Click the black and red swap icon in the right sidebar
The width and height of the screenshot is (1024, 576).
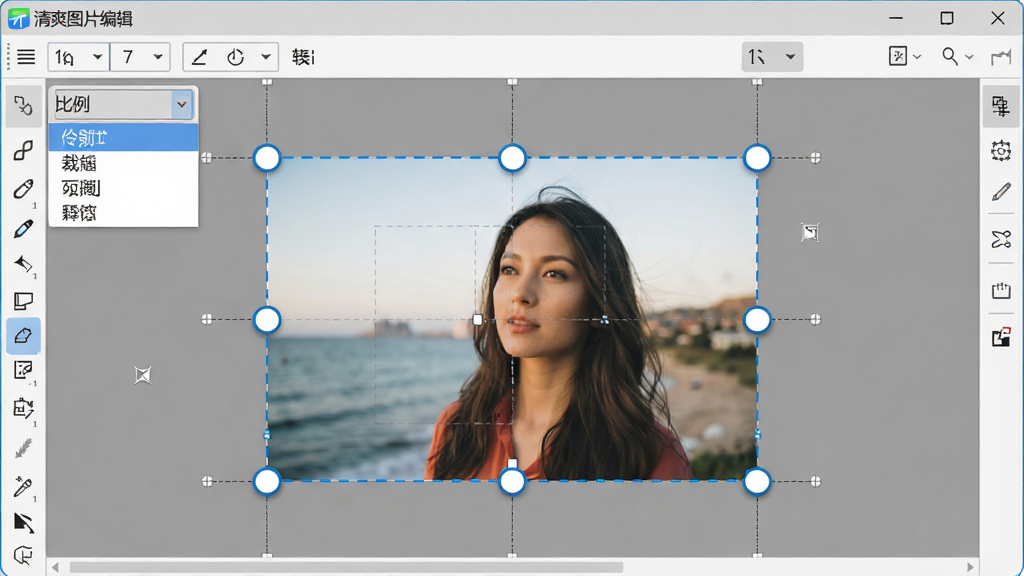coord(1000,336)
